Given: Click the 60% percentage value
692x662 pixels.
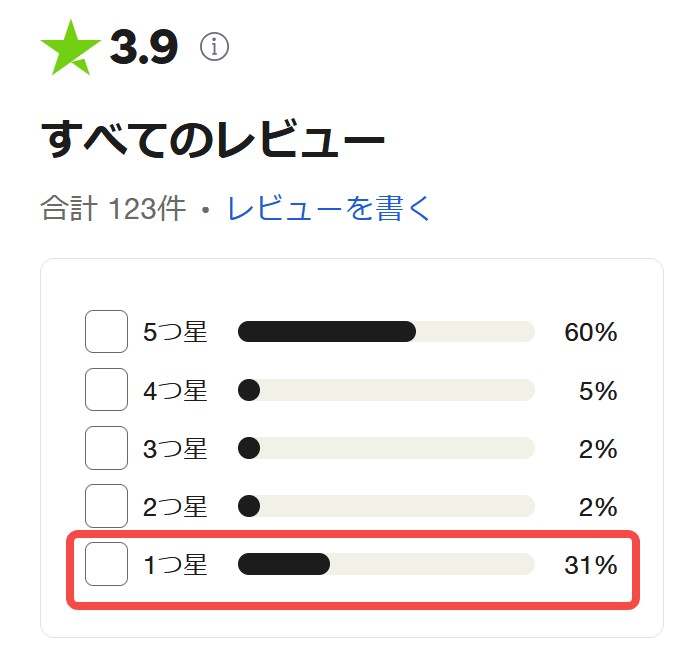Looking at the screenshot, I should click(x=591, y=332).
